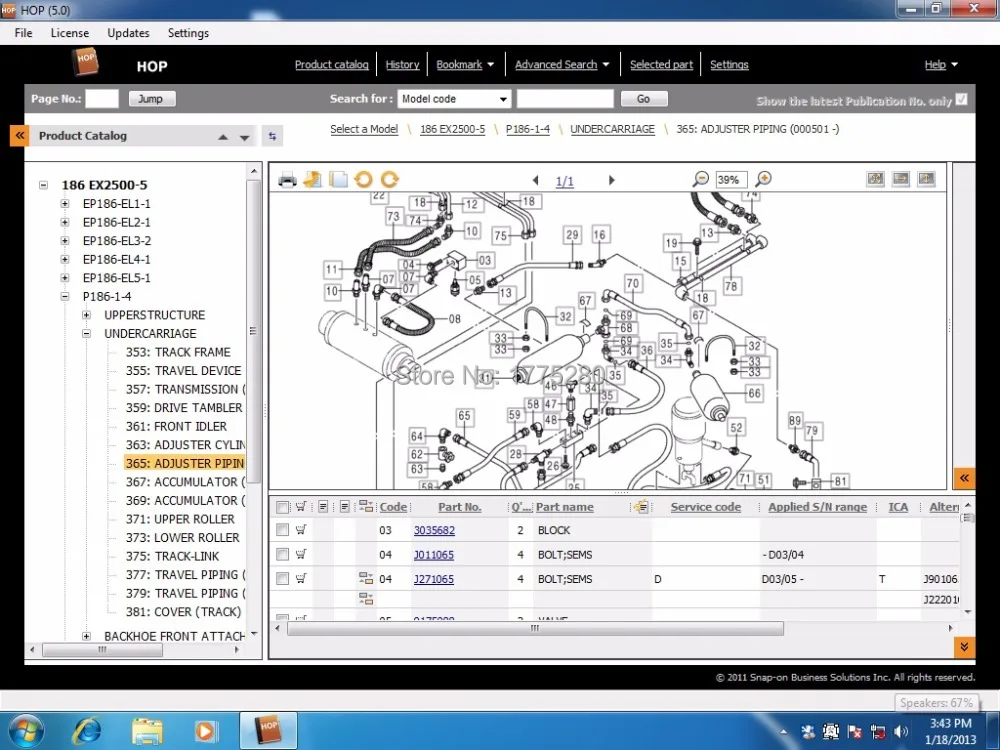Click the Go search button
1000x750 pixels.
pyautogui.click(x=643, y=99)
